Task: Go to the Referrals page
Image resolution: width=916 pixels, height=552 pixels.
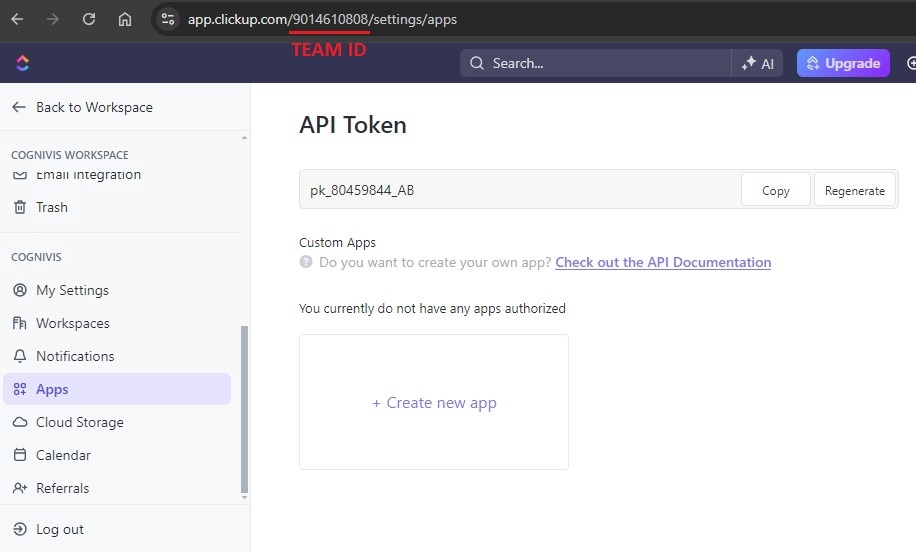Action: pyautogui.click(x=62, y=488)
